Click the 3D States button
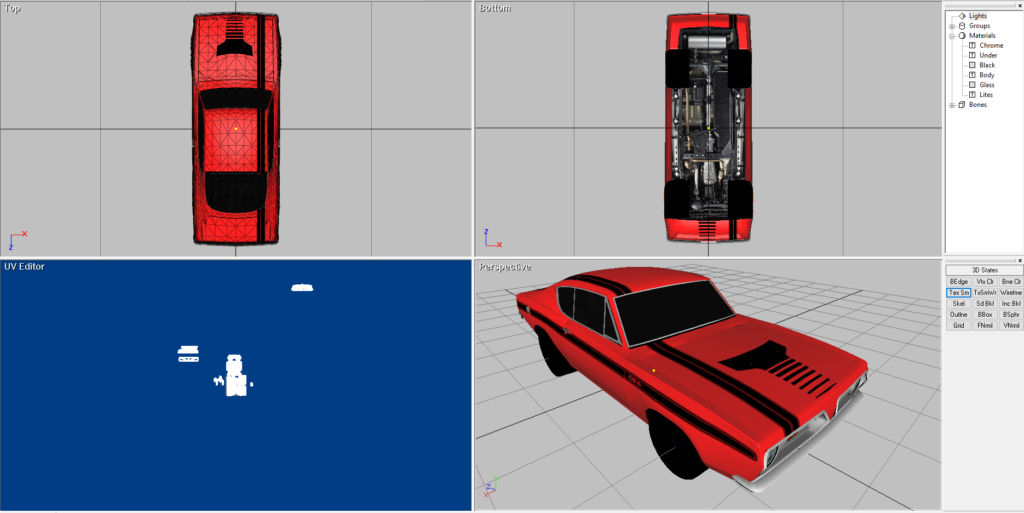The height and width of the screenshot is (513, 1024). [984, 270]
